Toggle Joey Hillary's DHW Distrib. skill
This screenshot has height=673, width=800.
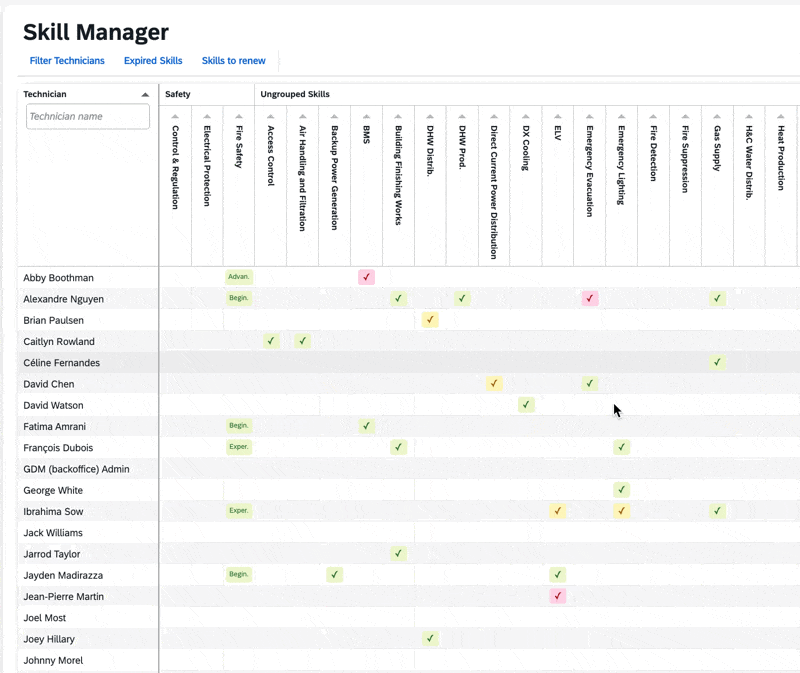coord(430,638)
